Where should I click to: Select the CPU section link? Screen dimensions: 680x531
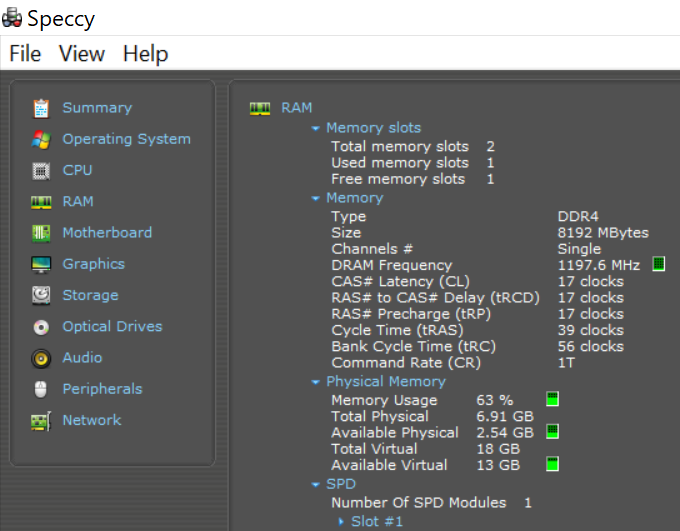click(x=77, y=170)
